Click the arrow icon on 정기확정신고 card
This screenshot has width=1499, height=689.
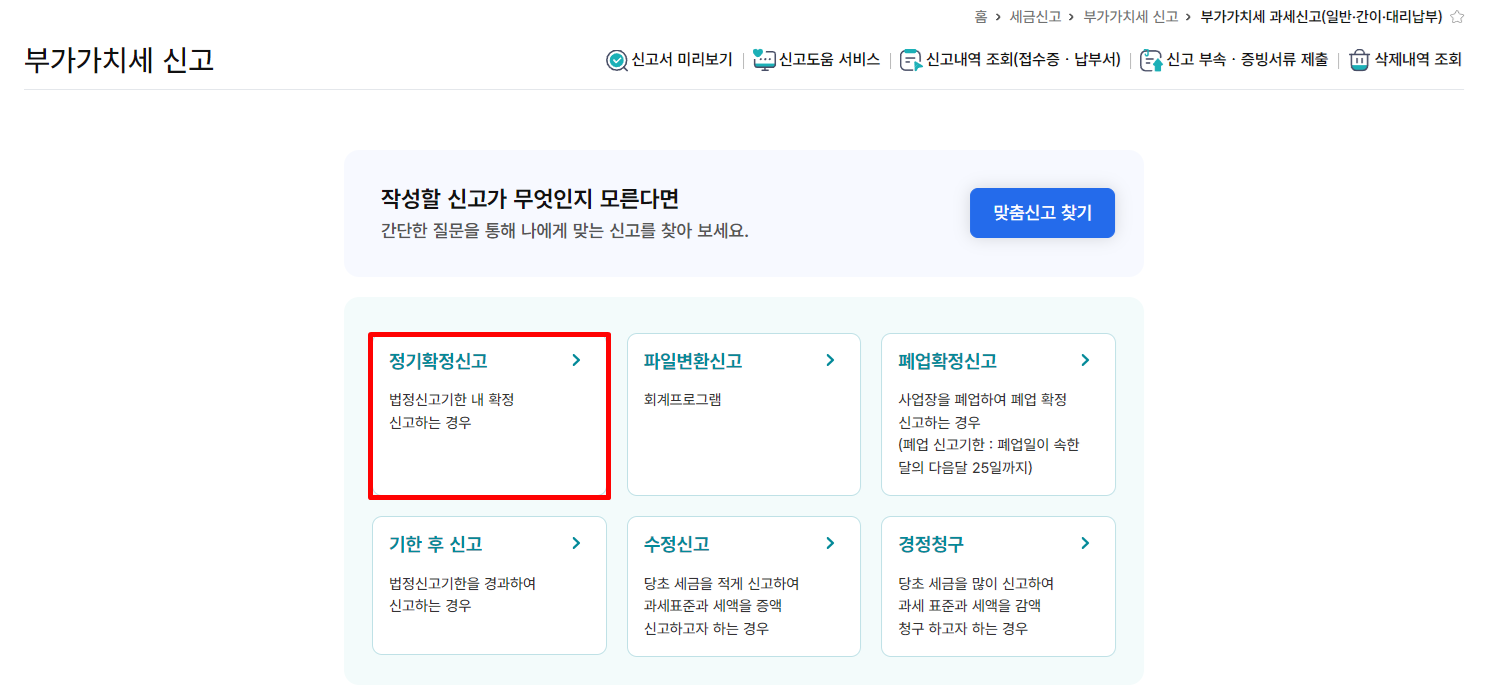click(x=576, y=361)
